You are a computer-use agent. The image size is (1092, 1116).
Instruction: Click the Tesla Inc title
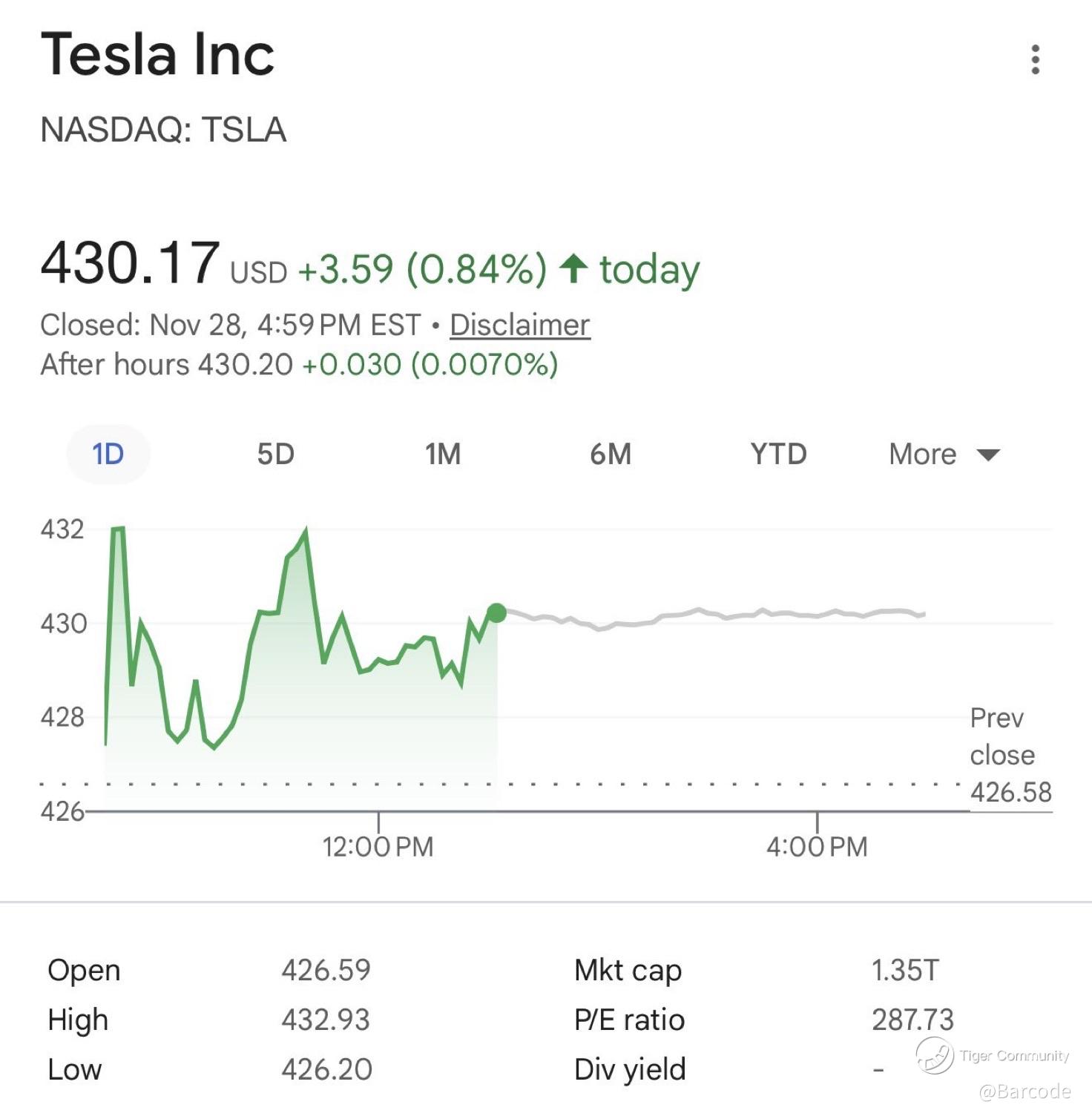[157, 55]
